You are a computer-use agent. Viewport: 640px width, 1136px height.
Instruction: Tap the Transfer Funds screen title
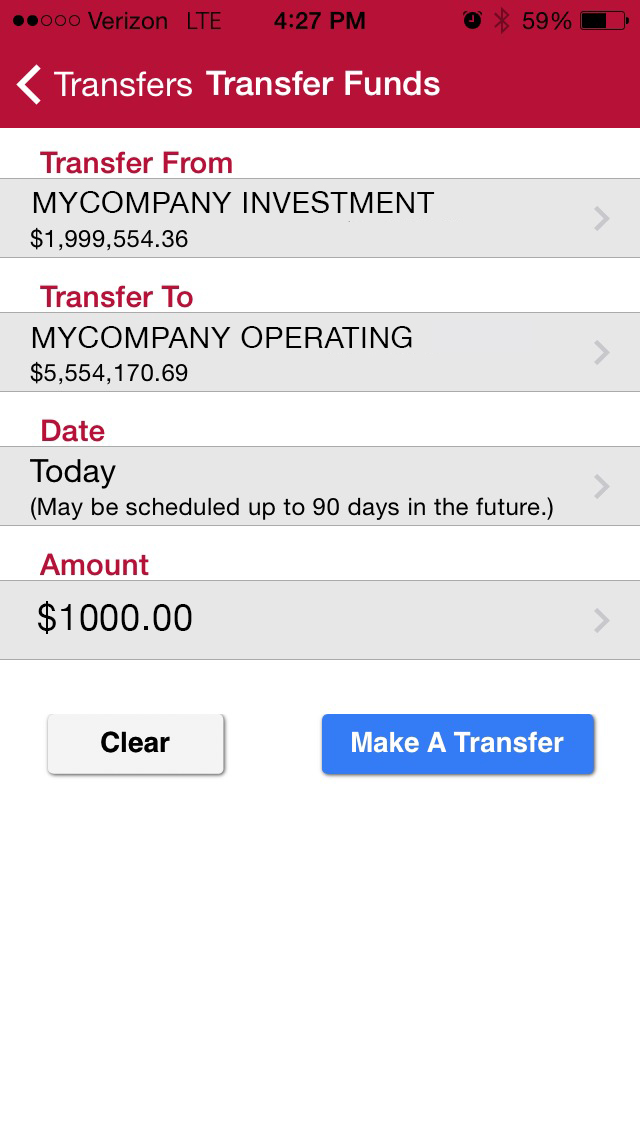pos(323,84)
